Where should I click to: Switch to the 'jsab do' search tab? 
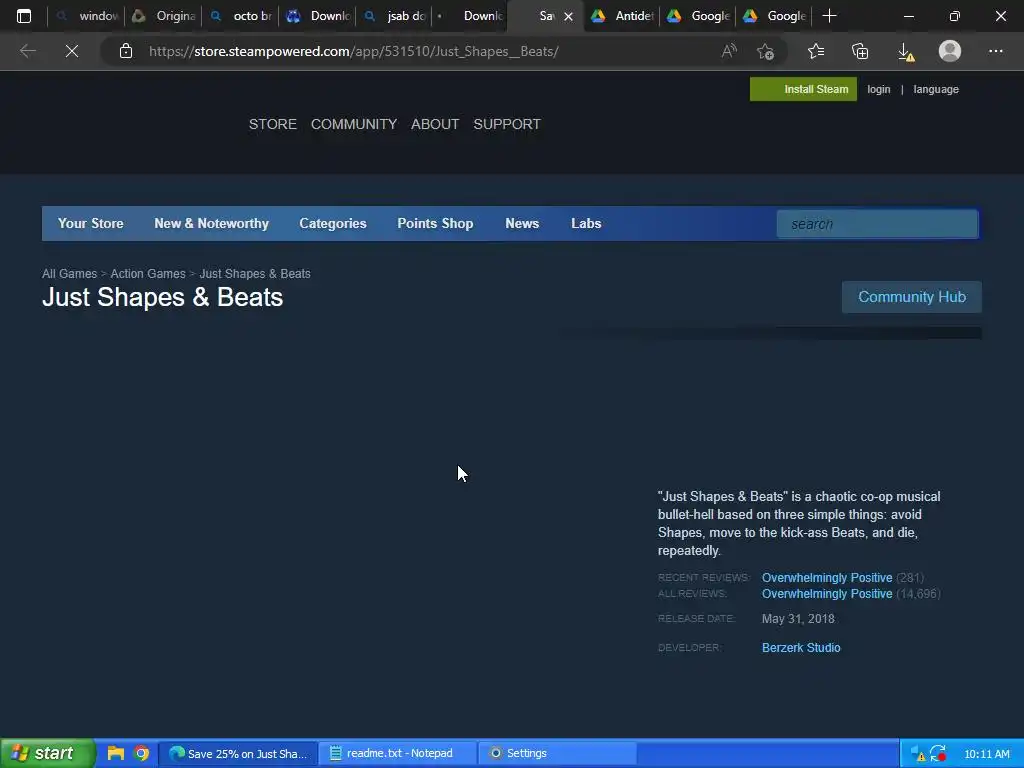tap(394, 16)
